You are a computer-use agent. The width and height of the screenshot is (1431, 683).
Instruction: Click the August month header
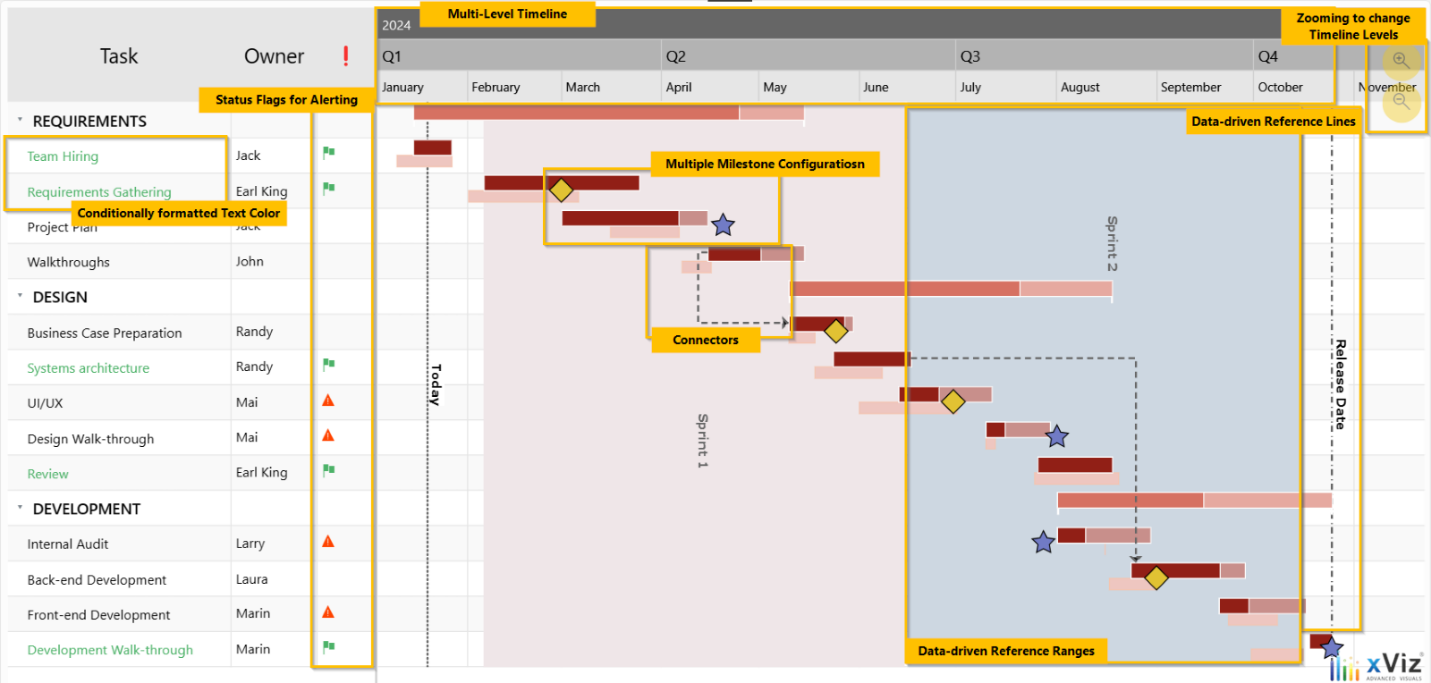click(1080, 87)
